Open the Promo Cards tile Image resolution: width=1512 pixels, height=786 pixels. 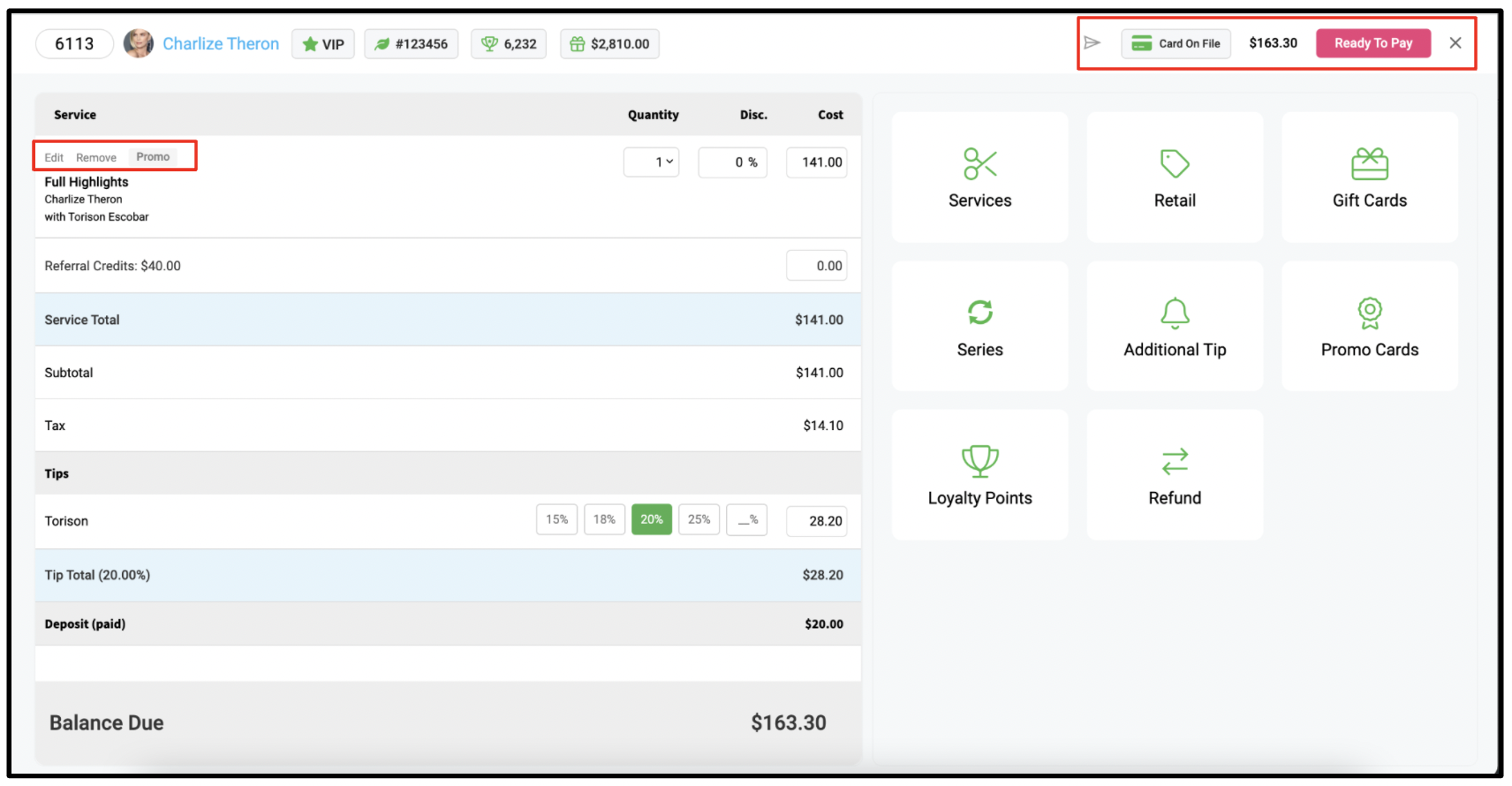click(x=1370, y=326)
